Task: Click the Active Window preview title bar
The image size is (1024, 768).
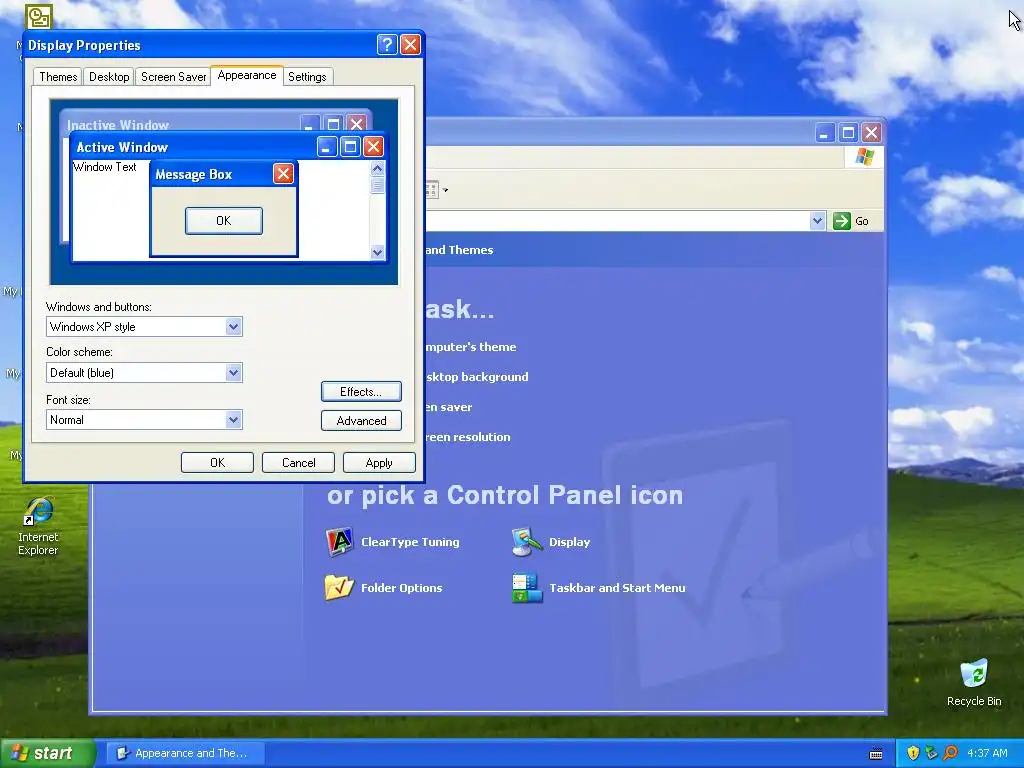Action: (229, 147)
